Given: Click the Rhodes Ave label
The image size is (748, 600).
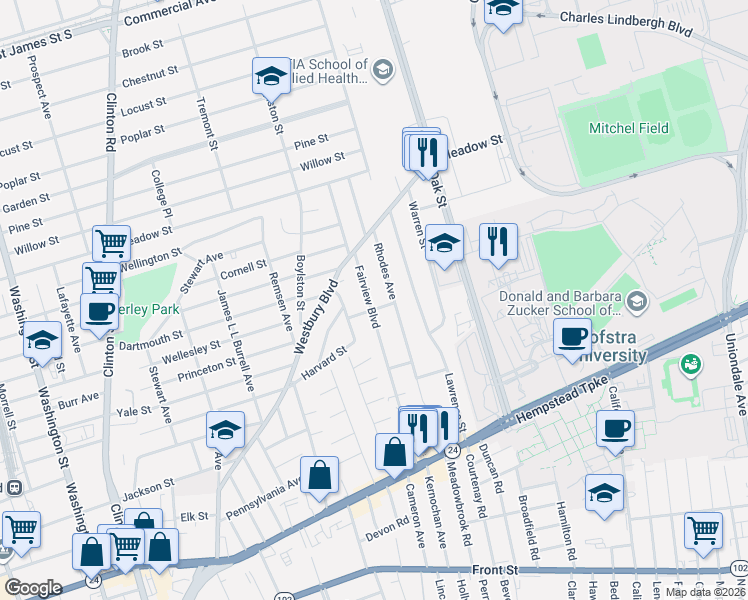Looking at the screenshot, I should [384, 272].
